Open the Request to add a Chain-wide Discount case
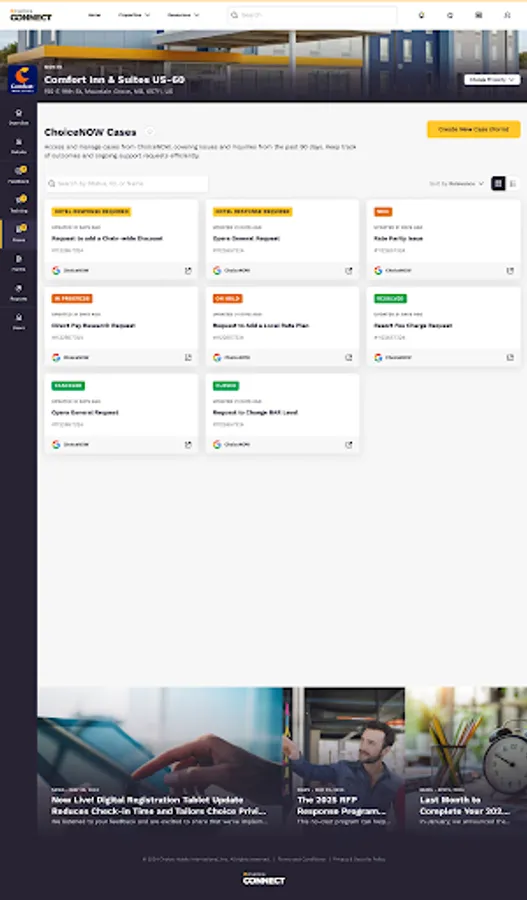The width and height of the screenshot is (527, 900). click(x=107, y=238)
